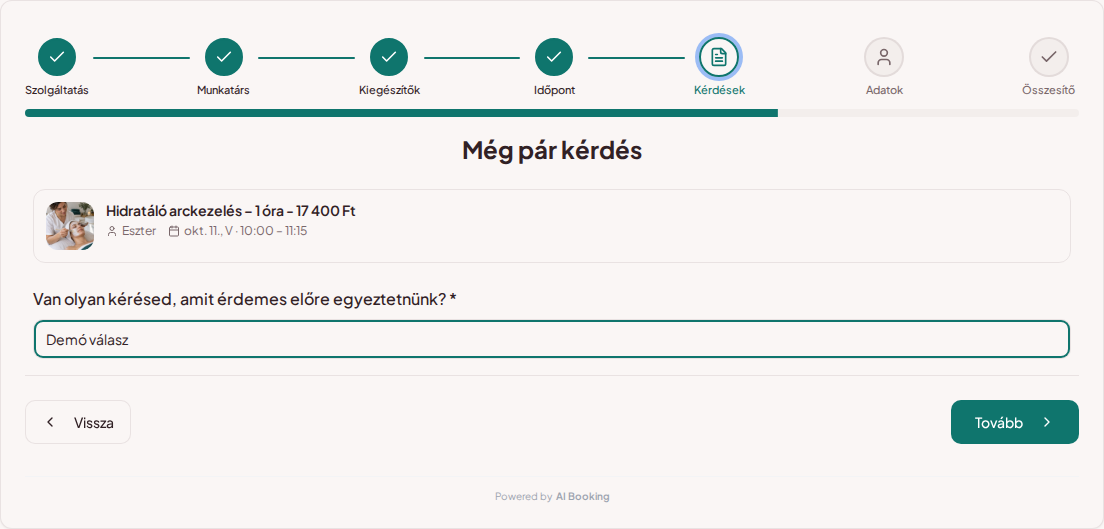Select the "Időpont" step label

tap(554, 90)
